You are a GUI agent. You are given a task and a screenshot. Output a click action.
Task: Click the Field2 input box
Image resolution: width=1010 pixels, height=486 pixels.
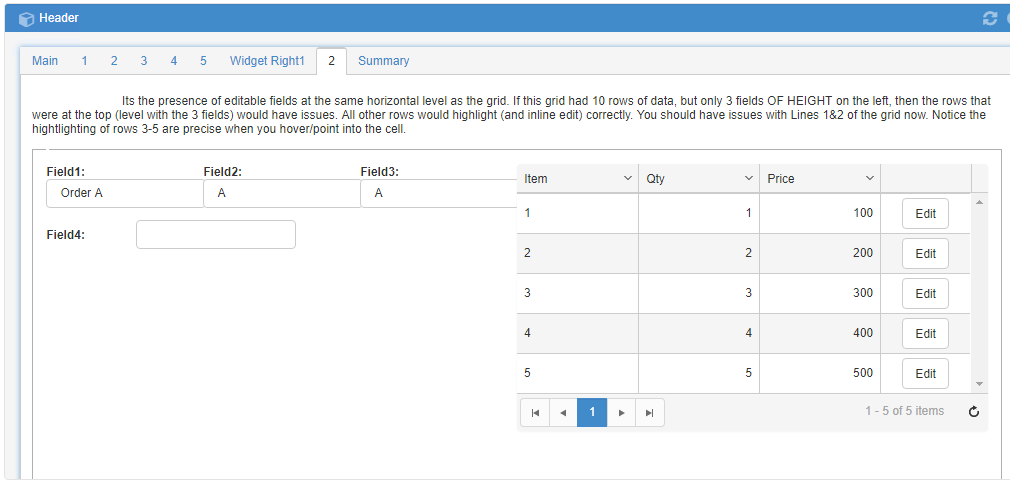tap(283, 193)
